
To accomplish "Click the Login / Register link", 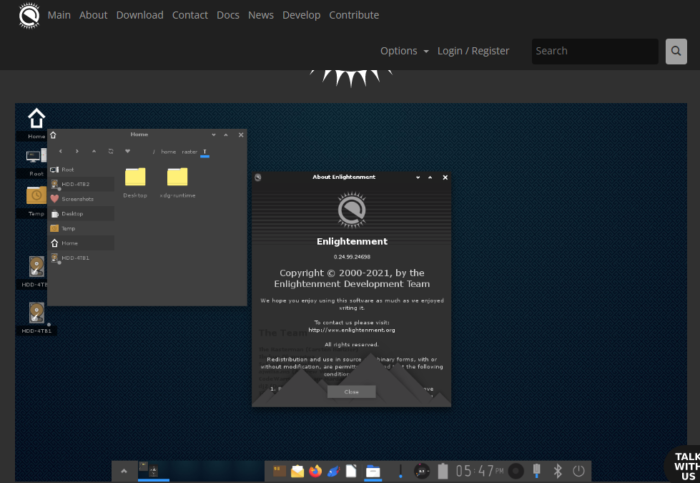I will [473, 51].
